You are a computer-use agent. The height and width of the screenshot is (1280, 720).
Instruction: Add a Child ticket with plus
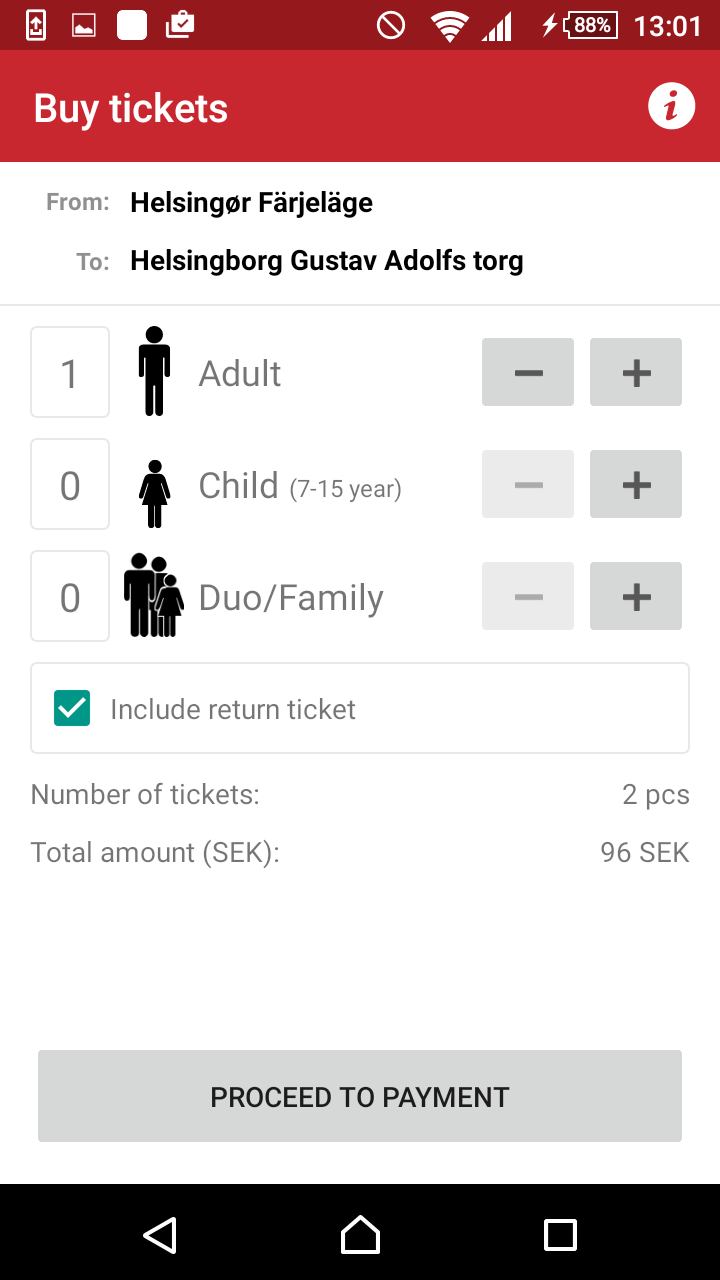click(636, 484)
